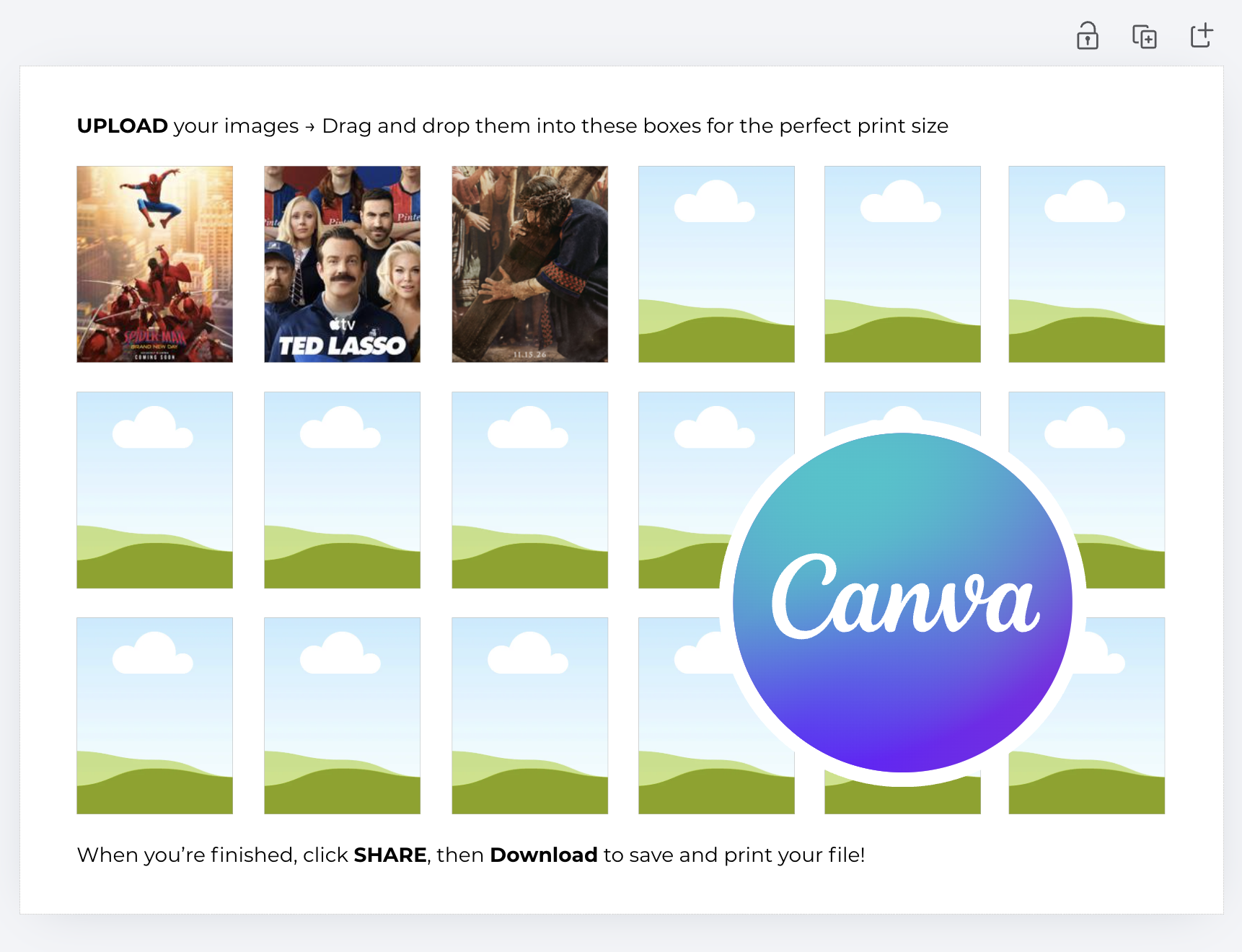Select the placeholder directly below the Ted Lasso poster
The height and width of the screenshot is (952, 1242).
[343, 490]
